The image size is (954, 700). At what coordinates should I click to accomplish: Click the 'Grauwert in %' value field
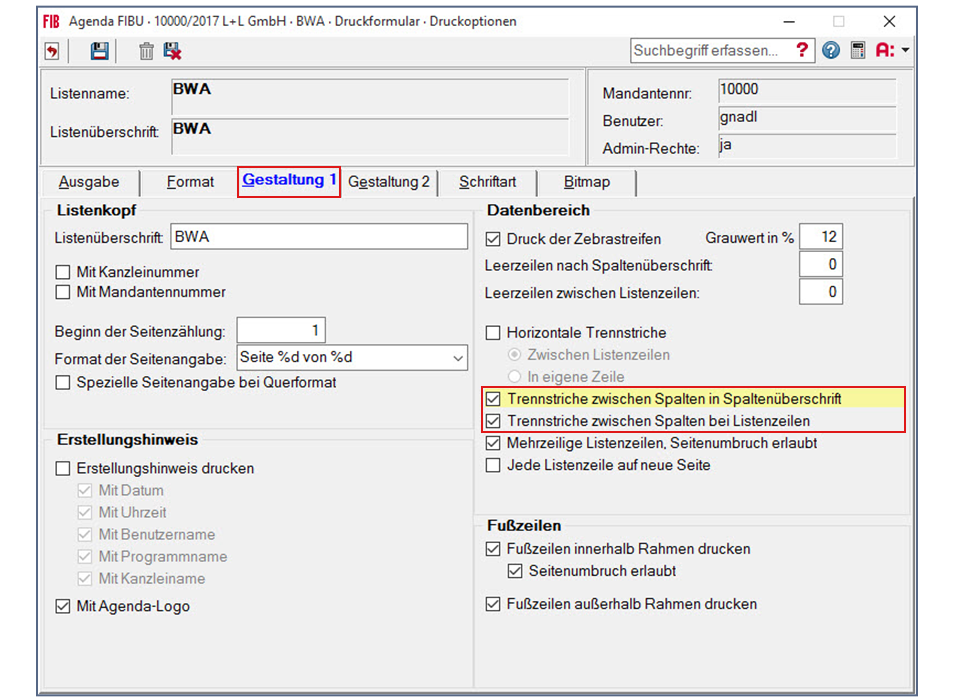pyautogui.click(x=821, y=237)
